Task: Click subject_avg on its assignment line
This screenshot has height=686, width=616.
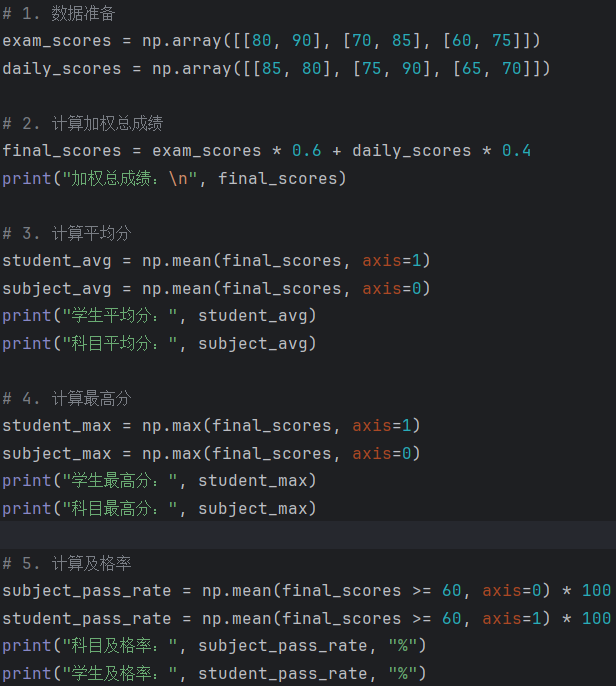Action: point(57,289)
